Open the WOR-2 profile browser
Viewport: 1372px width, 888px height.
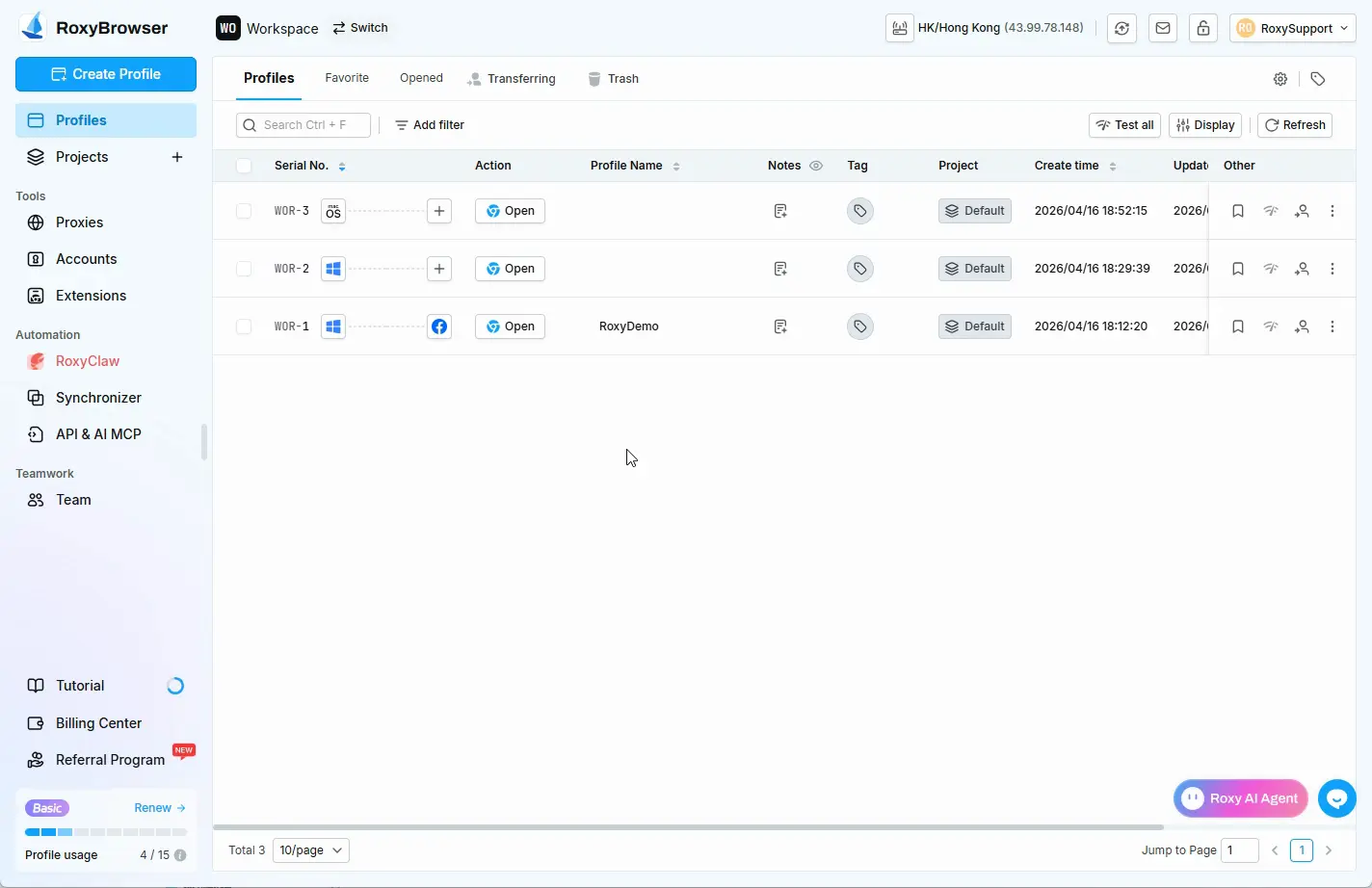point(510,269)
